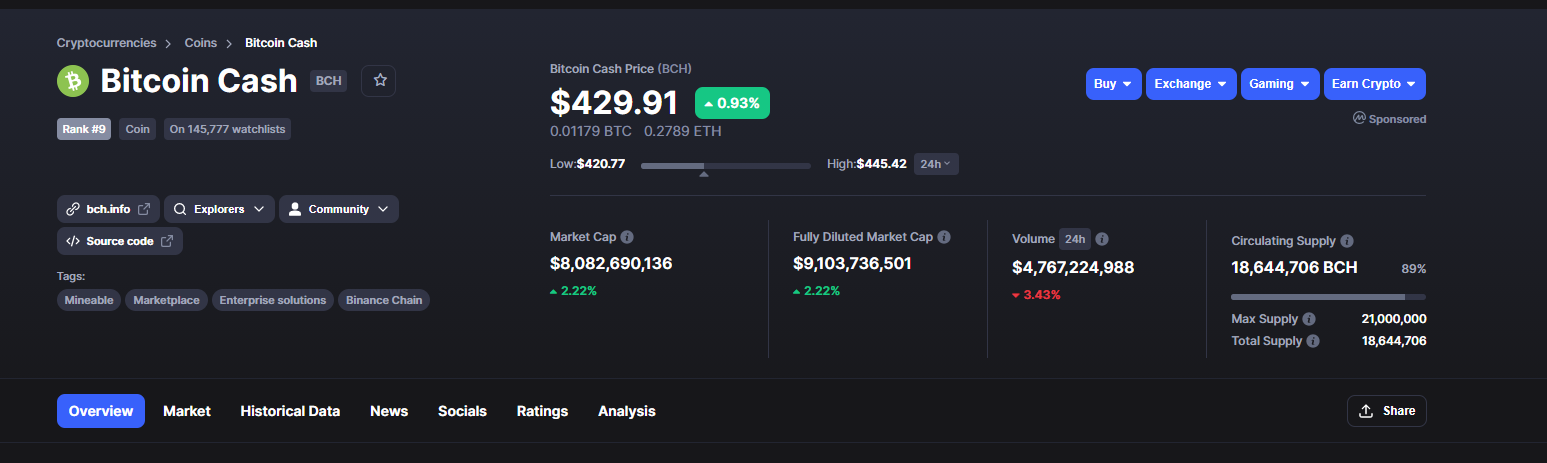Open the Buy dropdown button
This screenshot has width=1547, height=463.
pos(1114,84)
